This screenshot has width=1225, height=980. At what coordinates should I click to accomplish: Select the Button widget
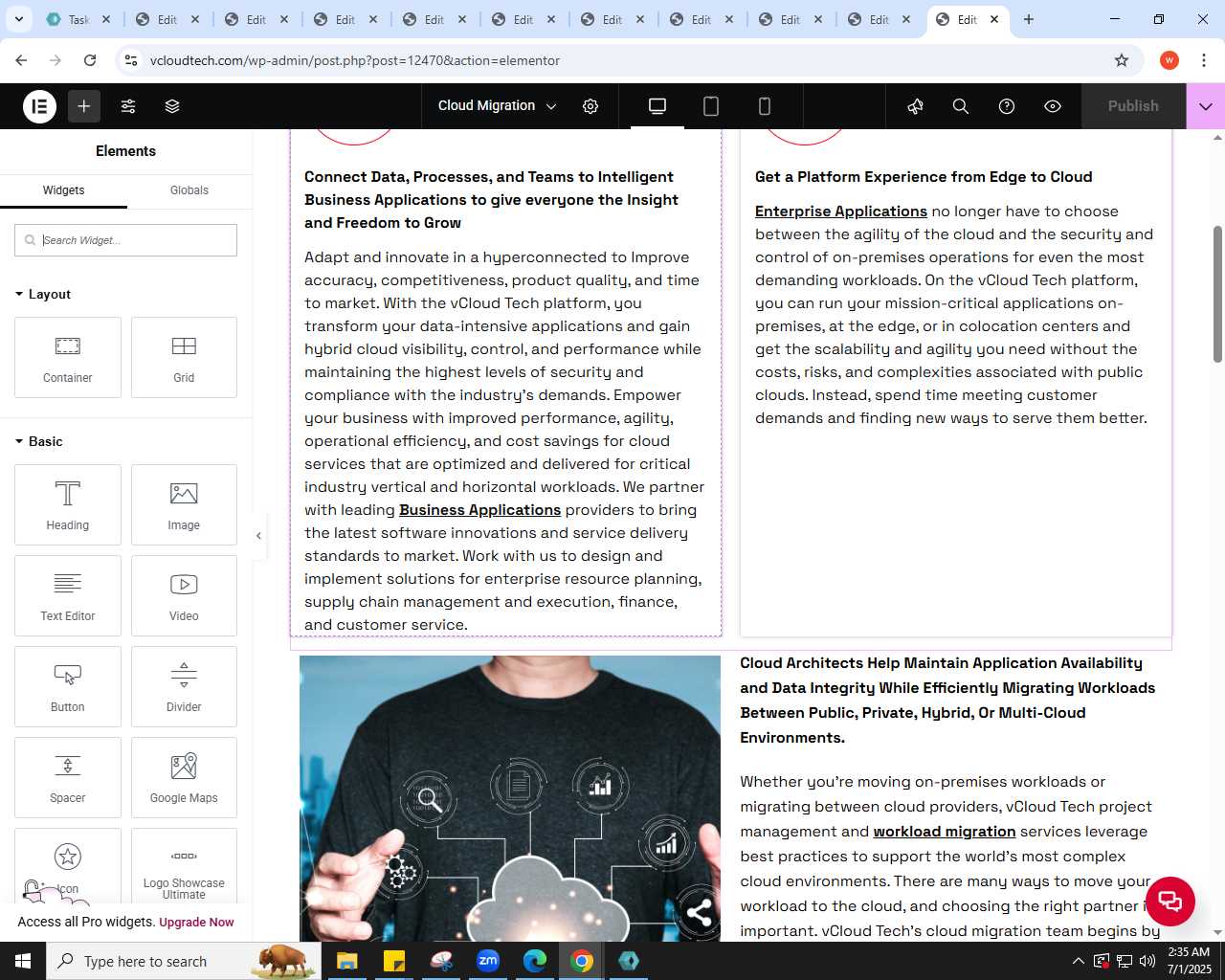68,686
